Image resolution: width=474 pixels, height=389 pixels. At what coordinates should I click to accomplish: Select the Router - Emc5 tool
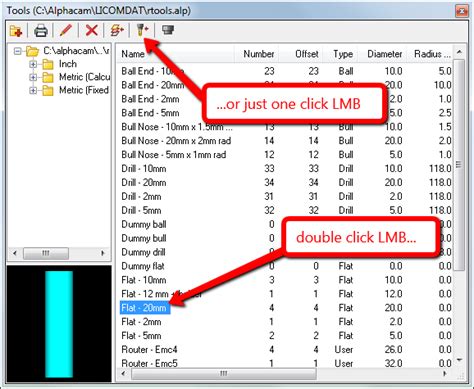click(149, 363)
